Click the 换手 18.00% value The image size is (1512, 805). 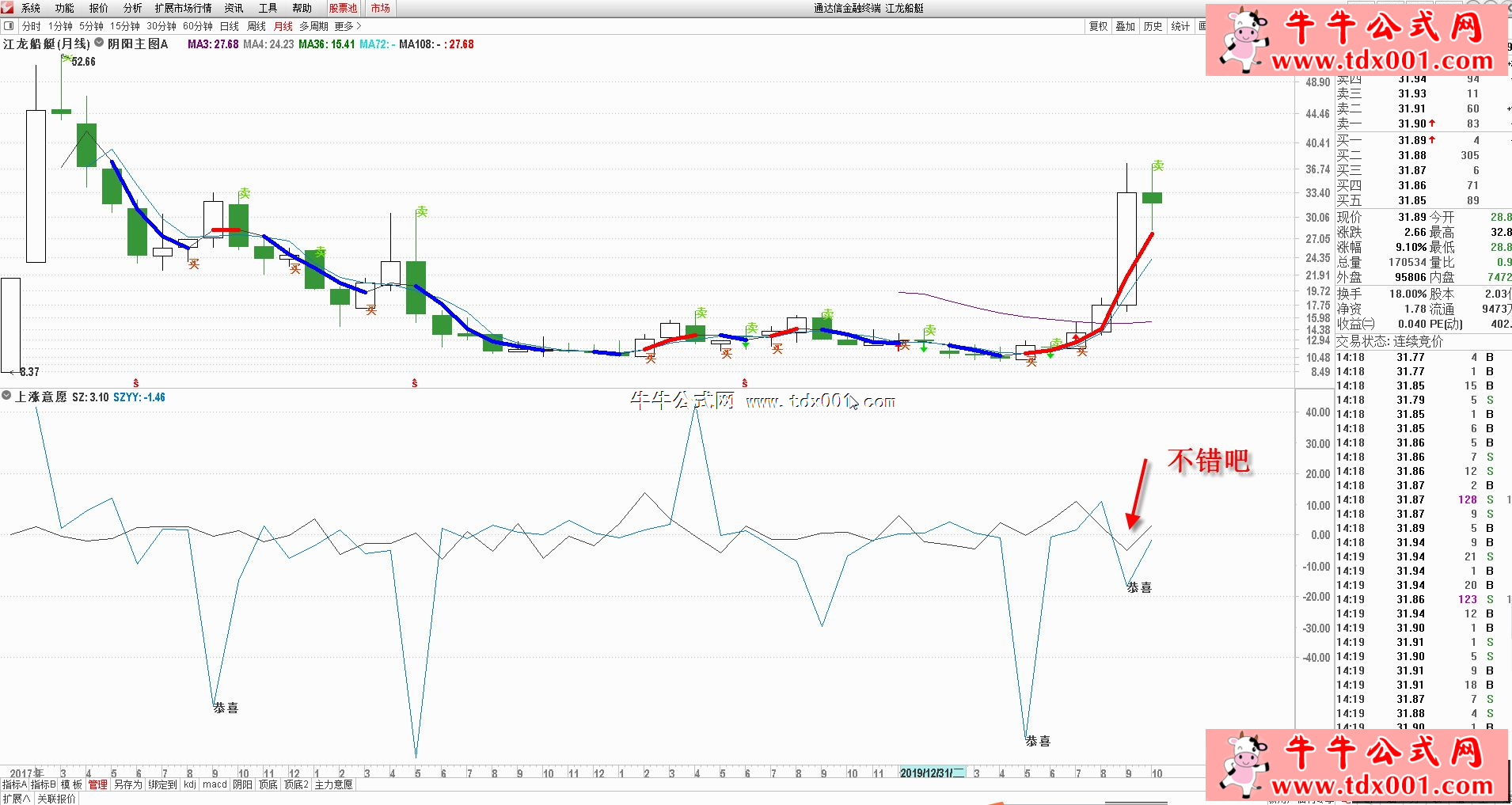point(1381,294)
